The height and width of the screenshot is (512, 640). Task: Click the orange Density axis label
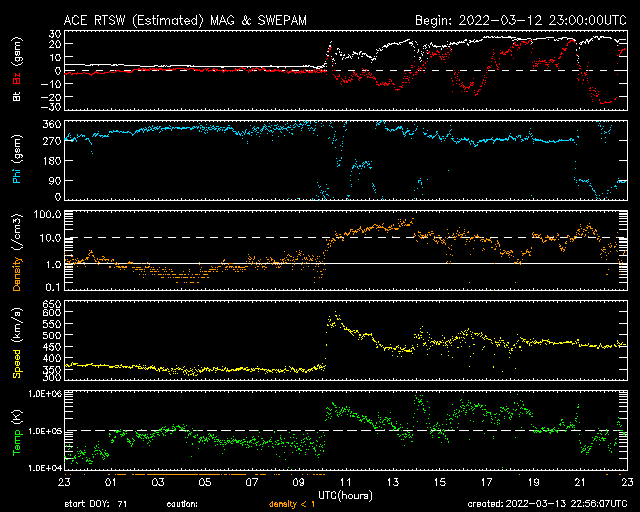coord(16,250)
